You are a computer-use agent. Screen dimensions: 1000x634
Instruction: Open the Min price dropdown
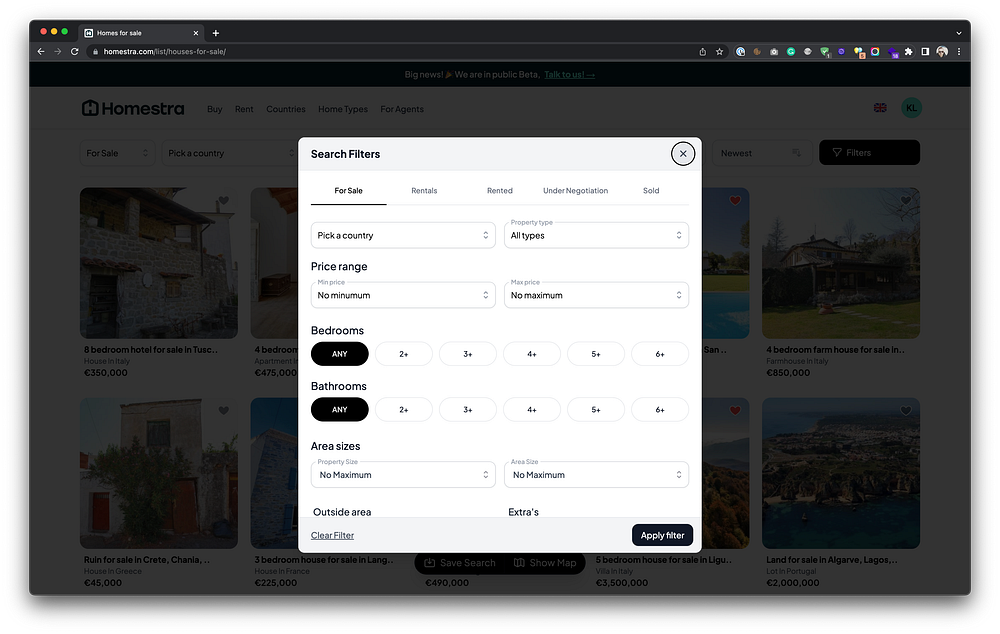click(x=403, y=295)
